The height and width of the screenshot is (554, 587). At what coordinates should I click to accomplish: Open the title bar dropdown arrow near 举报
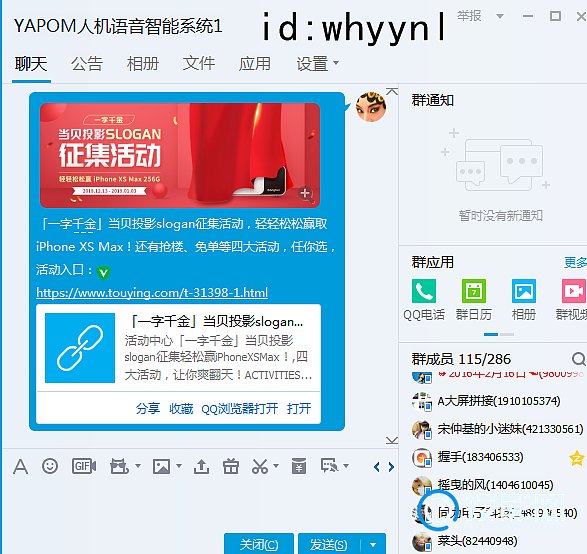499,16
